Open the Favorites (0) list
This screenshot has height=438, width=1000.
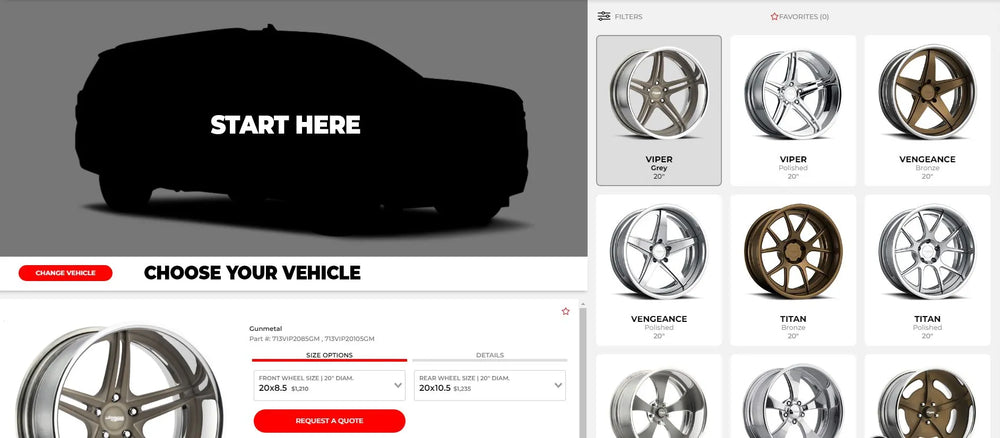799,17
